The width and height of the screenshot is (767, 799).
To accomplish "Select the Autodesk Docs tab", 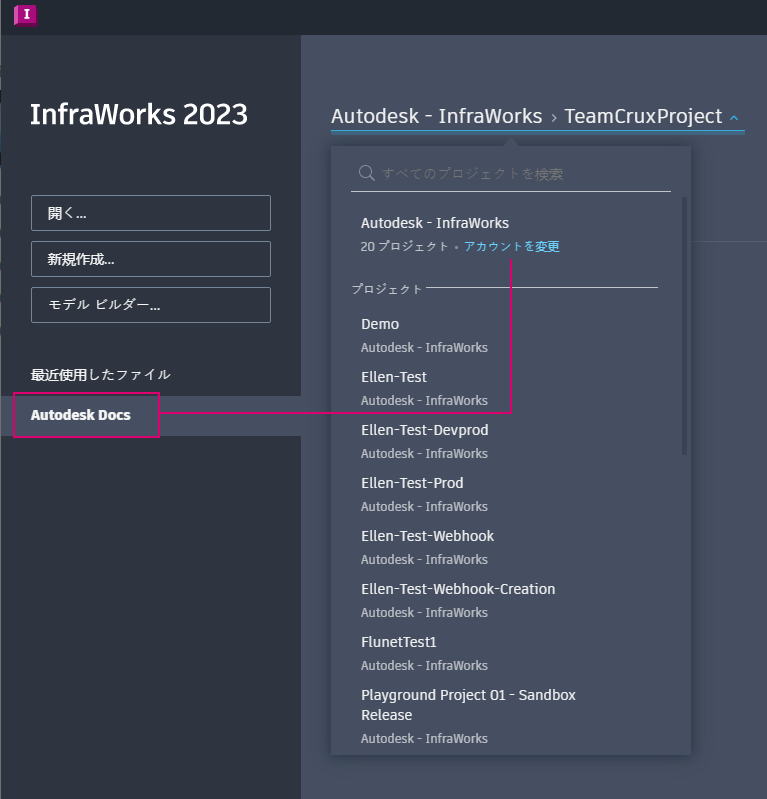I will point(81,415).
